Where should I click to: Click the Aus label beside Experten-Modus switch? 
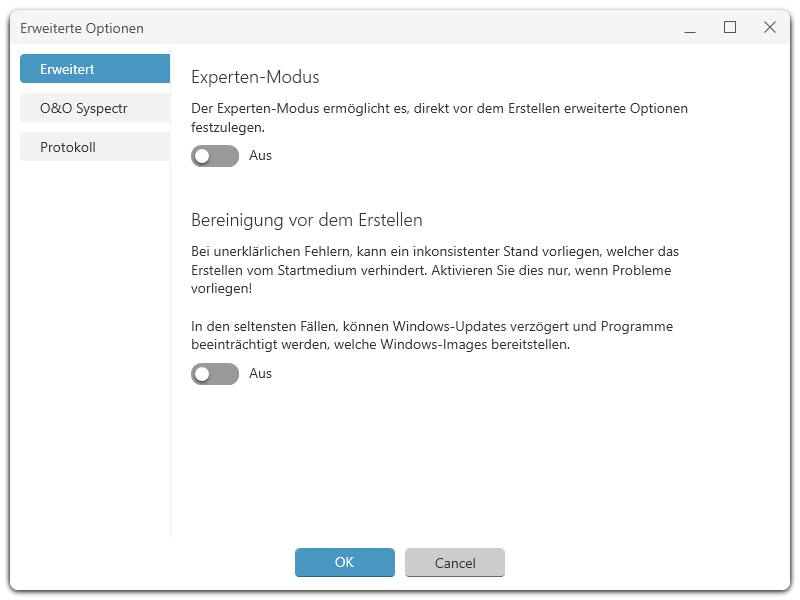click(x=260, y=156)
